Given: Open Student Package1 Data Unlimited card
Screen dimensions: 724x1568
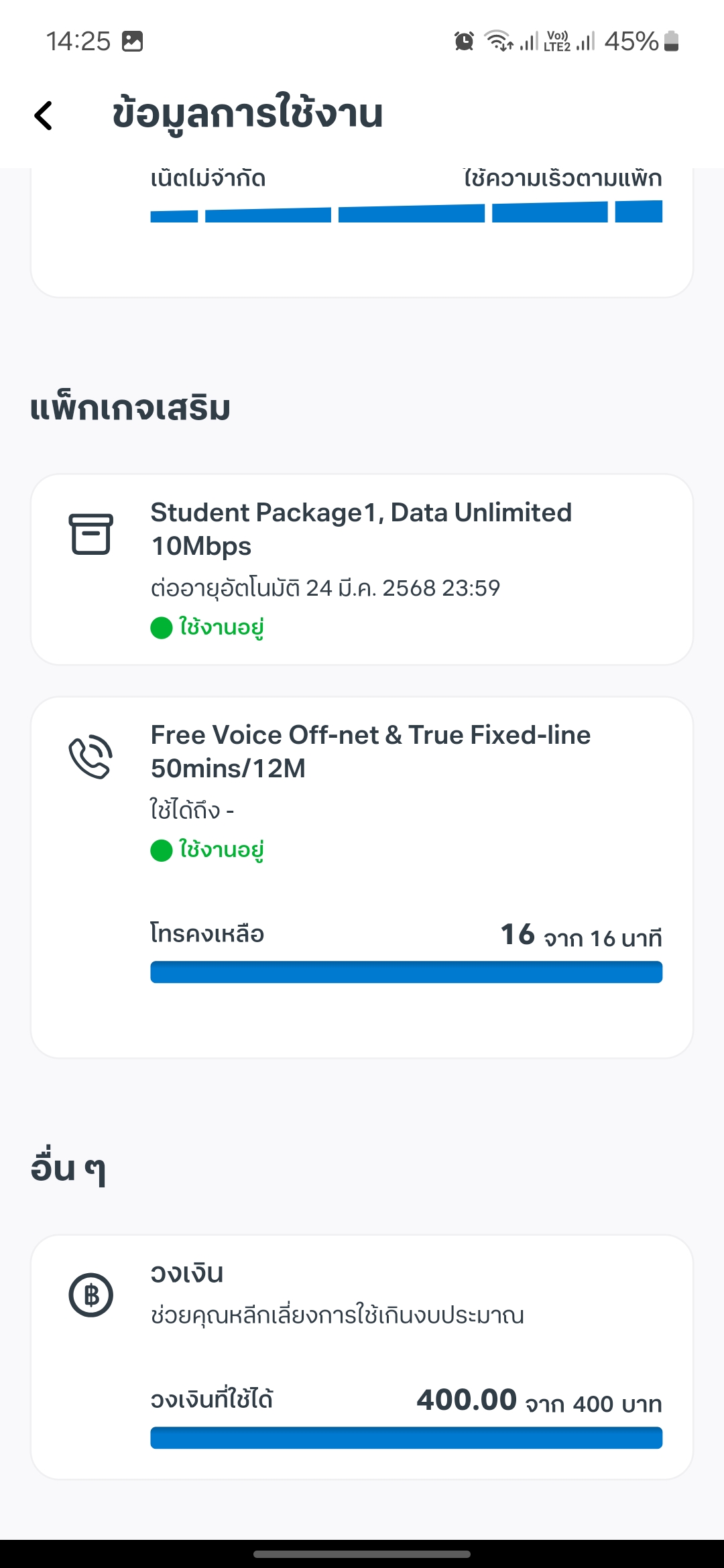Looking at the screenshot, I should click(362, 570).
